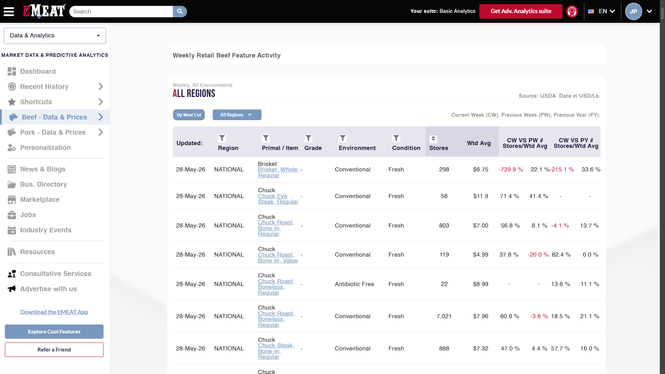This screenshot has height=374, width=665.
Task: Filter by Grade funnel icon
Action: click(x=308, y=138)
